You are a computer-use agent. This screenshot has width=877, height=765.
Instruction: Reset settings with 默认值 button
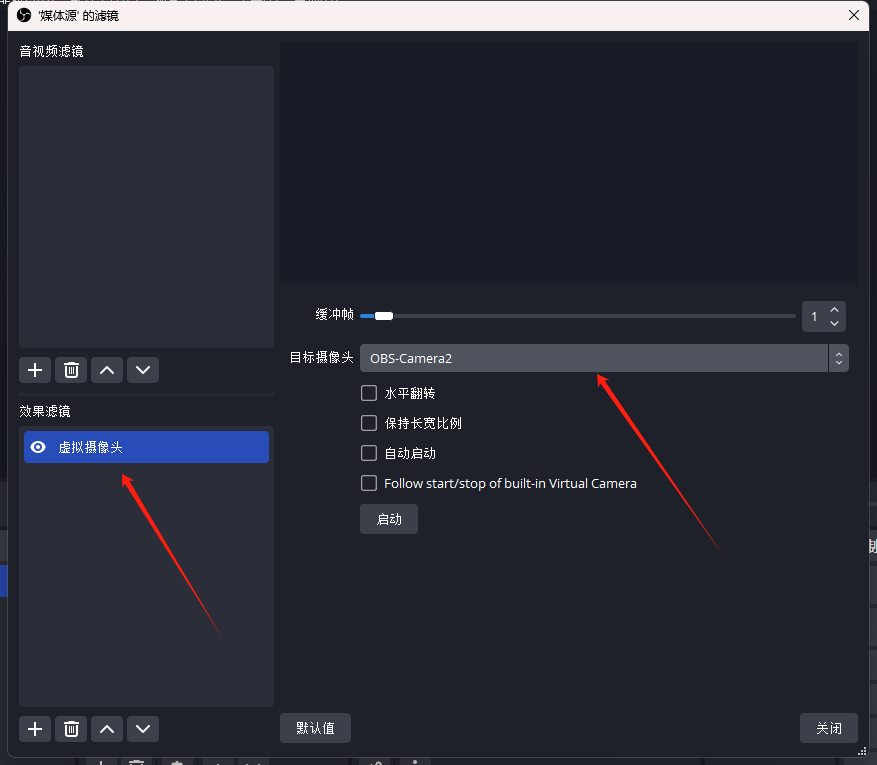315,728
